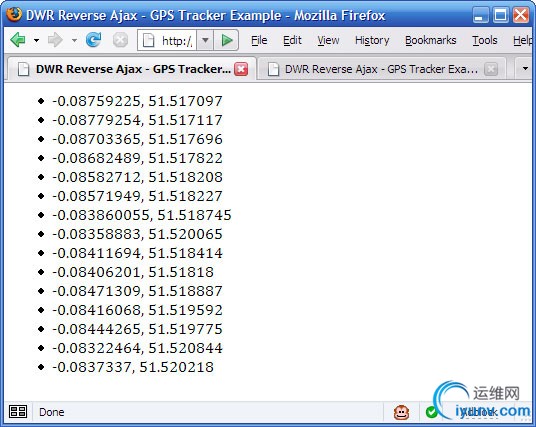Click coordinate -0.08682489, 51.517822
This screenshot has width=536, height=427.
[x=137, y=158]
